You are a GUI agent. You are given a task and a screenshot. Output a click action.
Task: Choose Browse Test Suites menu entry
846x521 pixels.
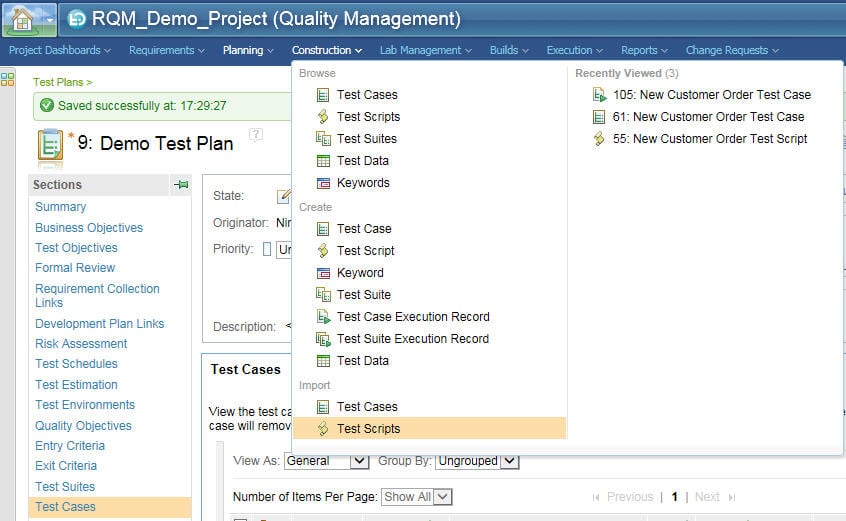click(367, 139)
